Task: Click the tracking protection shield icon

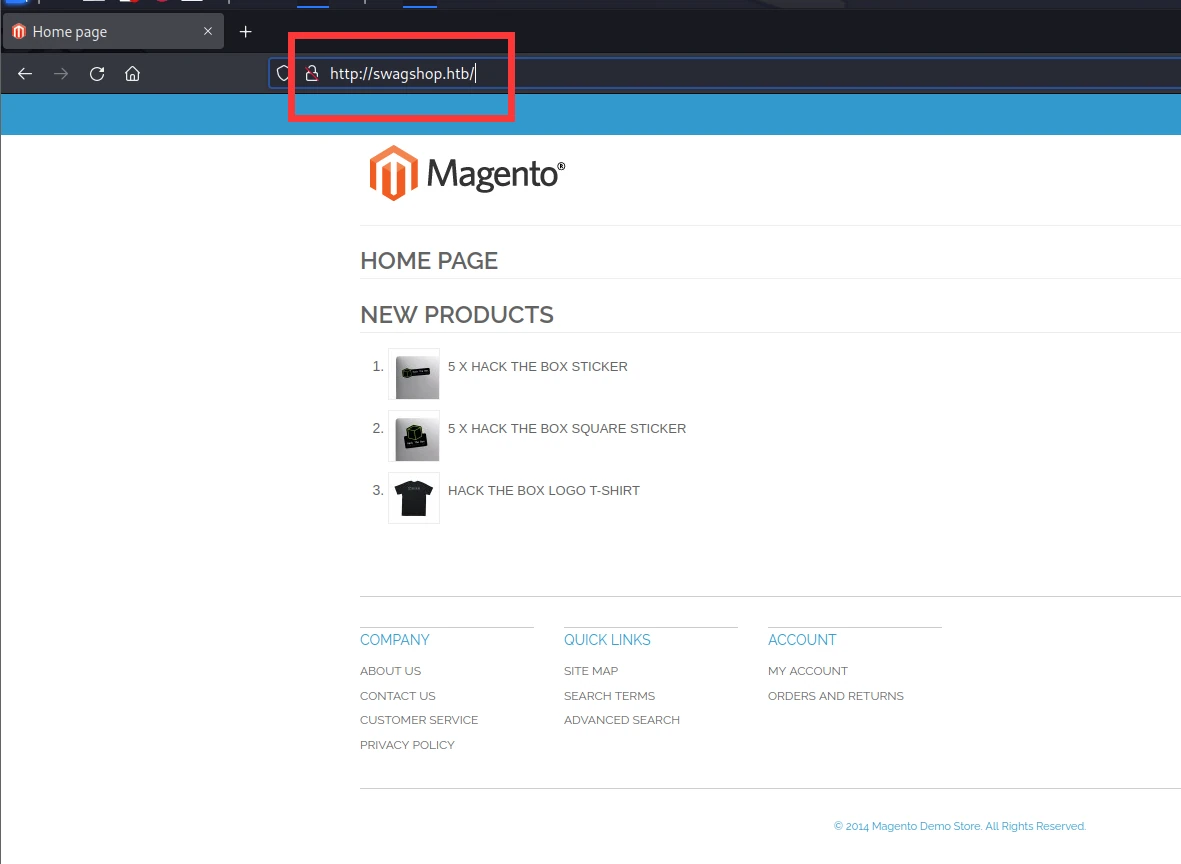Action: pos(283,74)
